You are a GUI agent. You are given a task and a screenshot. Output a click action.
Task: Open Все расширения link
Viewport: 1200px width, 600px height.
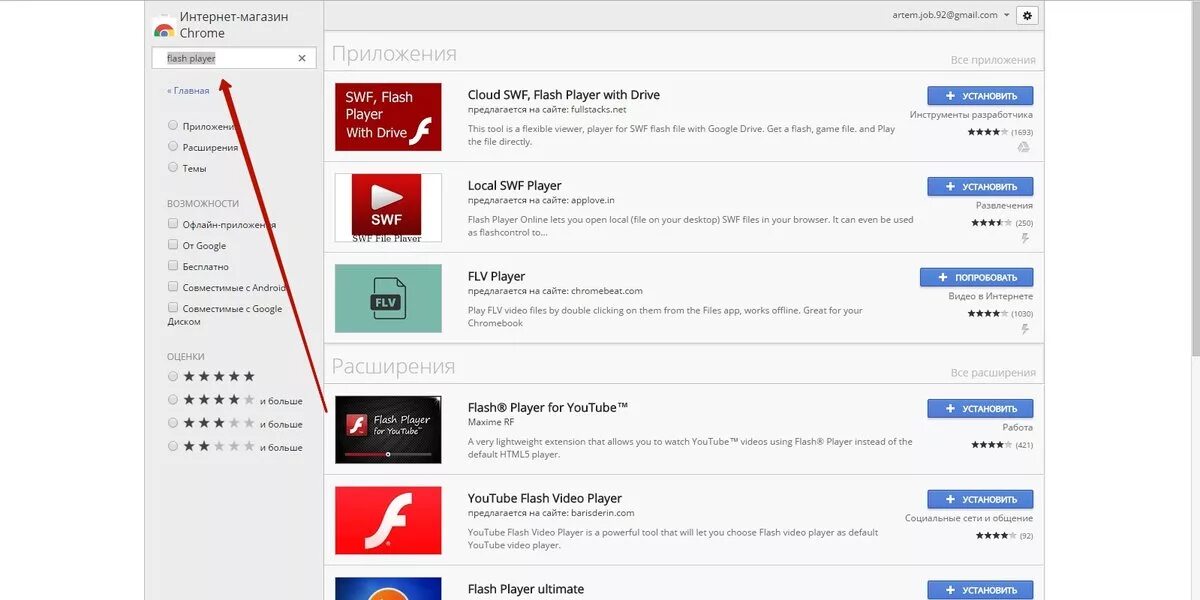click(993, 373)
